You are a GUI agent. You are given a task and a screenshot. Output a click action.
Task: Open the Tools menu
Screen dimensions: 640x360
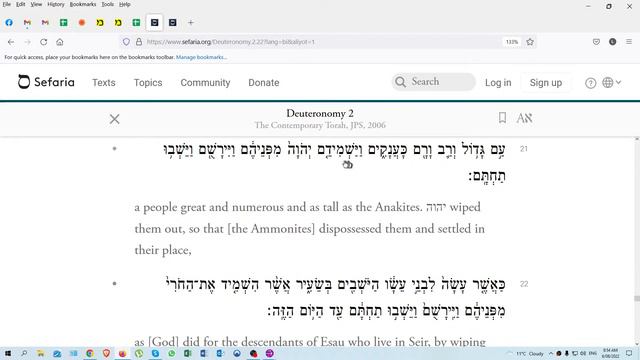click(108, 4)
